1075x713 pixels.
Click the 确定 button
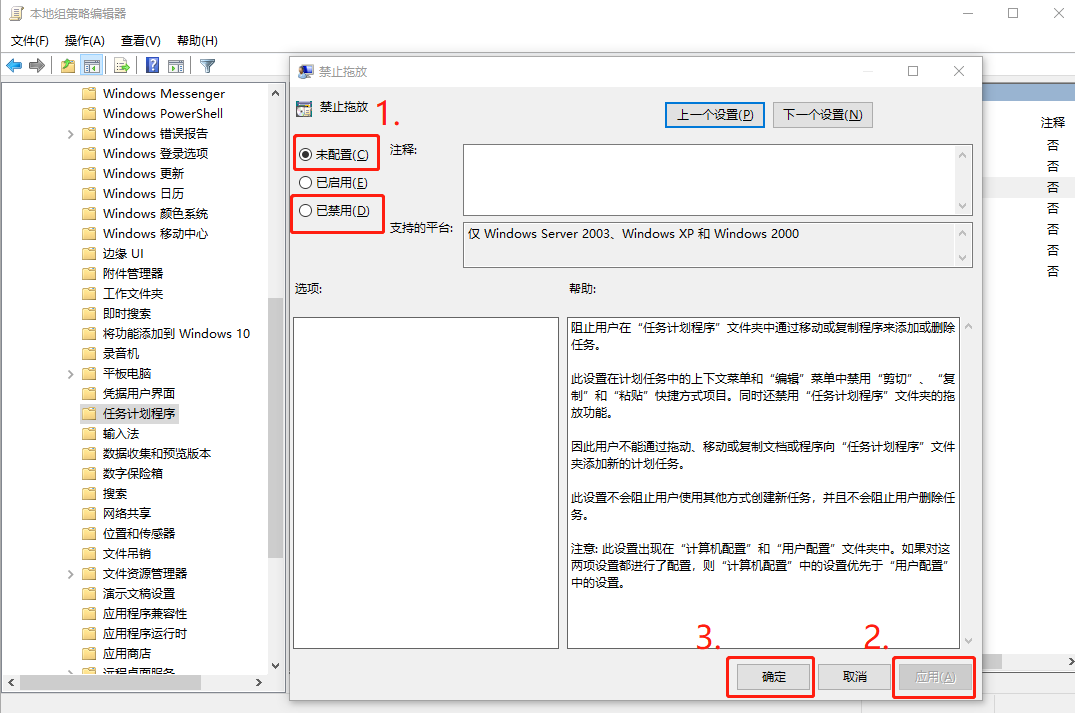pyautogui.click(x=773, y=677)
